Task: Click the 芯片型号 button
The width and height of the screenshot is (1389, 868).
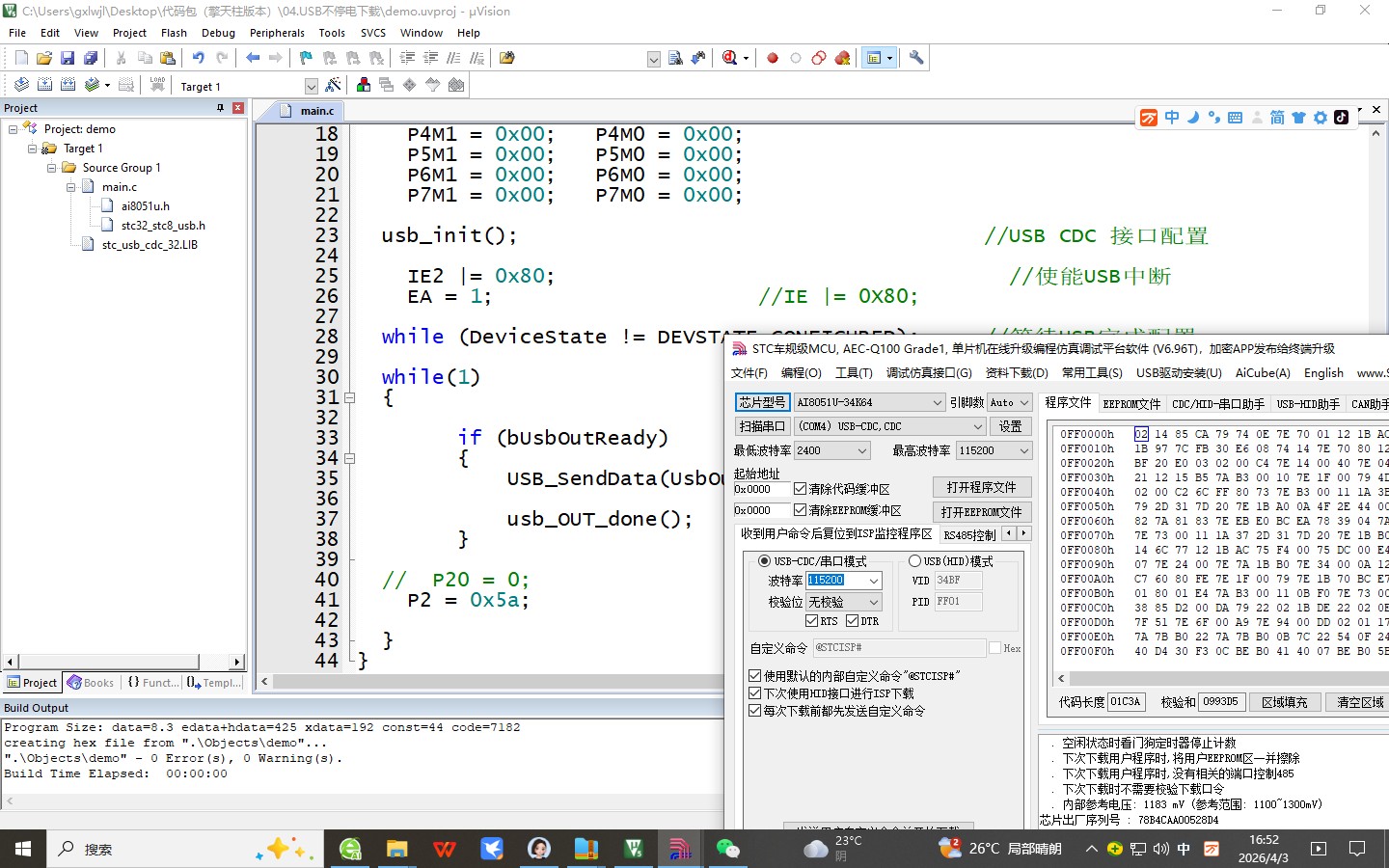Action: tap(762, 402)
